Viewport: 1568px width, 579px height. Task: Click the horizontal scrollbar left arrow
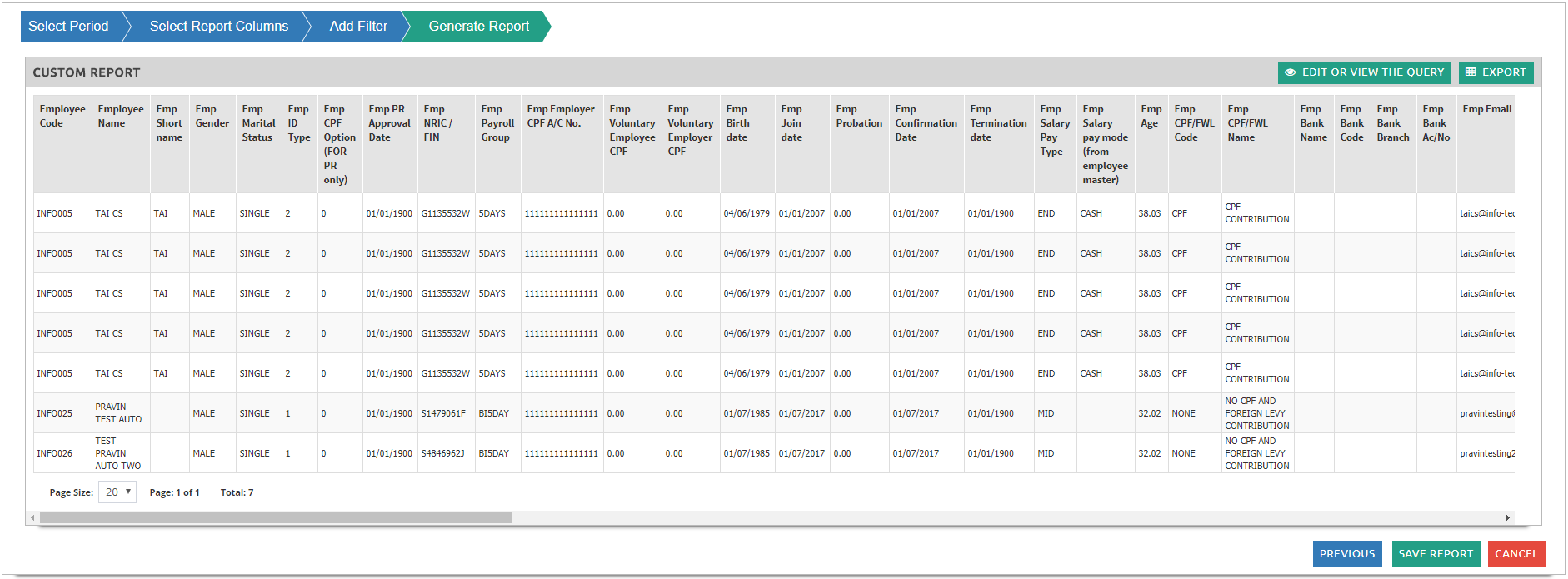point(32,518)
